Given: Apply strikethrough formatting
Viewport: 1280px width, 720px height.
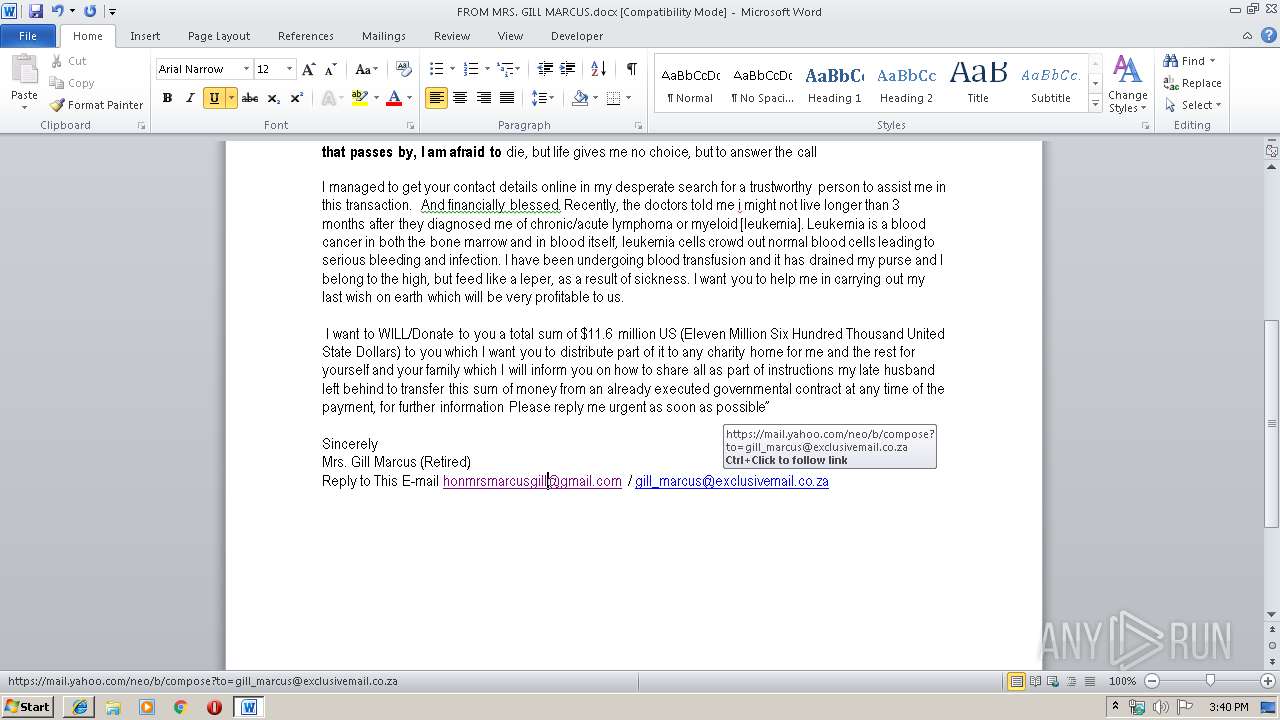Looking at the screenshot, I should click(250, 98).
